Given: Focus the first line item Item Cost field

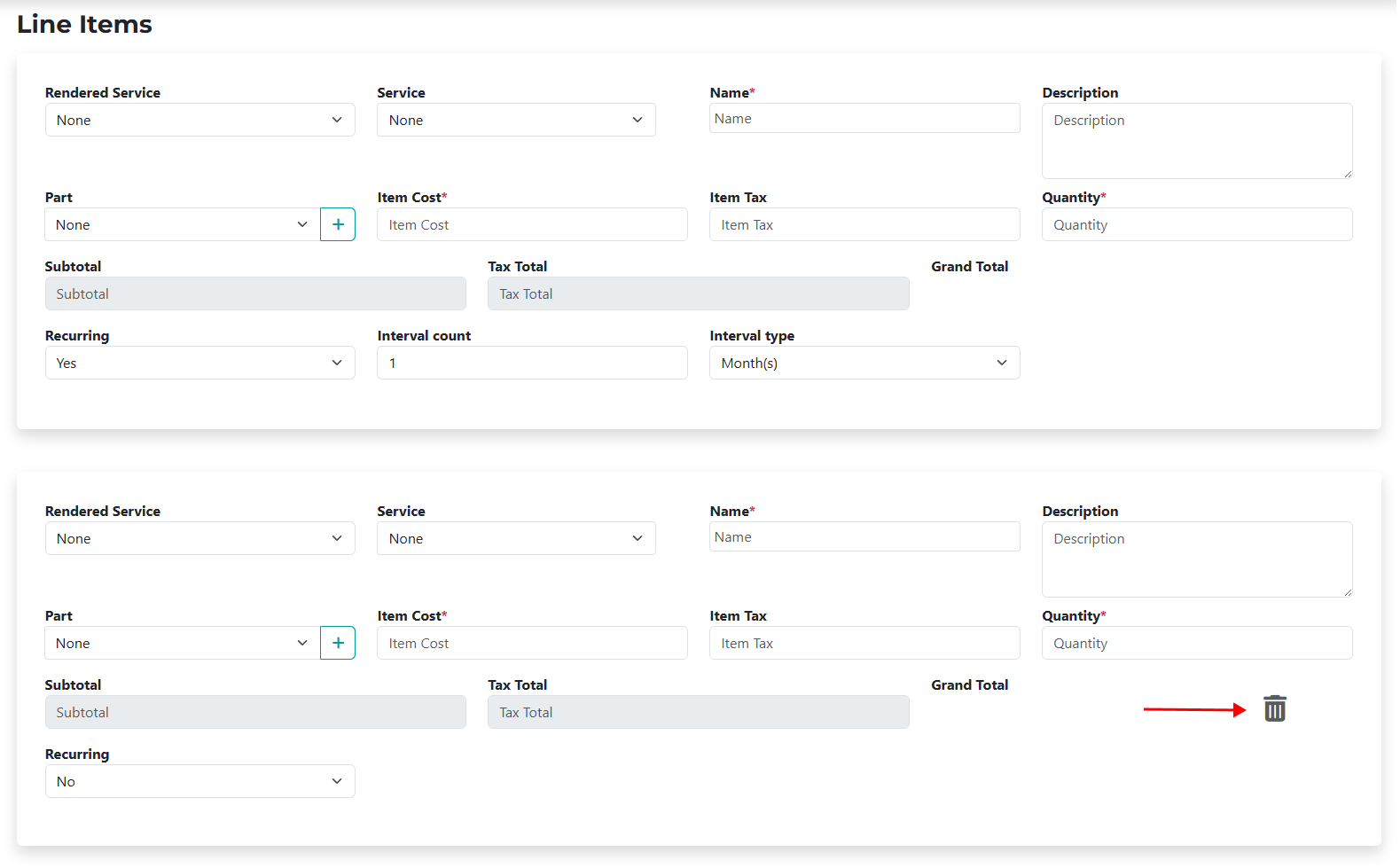Looking at the screenshot, I should pos(532,224).
